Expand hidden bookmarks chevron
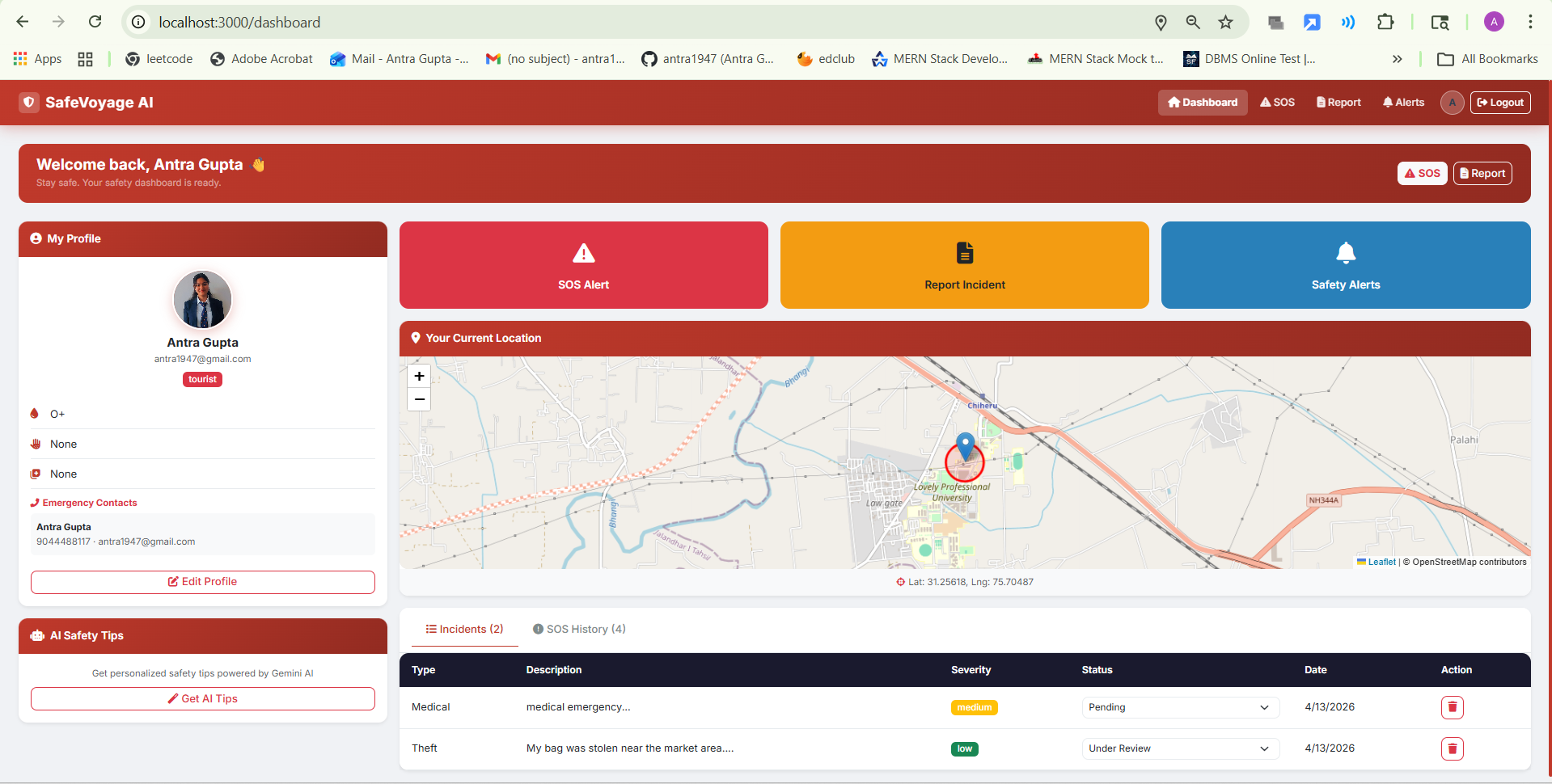Screen dimensions: 1552x784 [x=1397, y=59]
